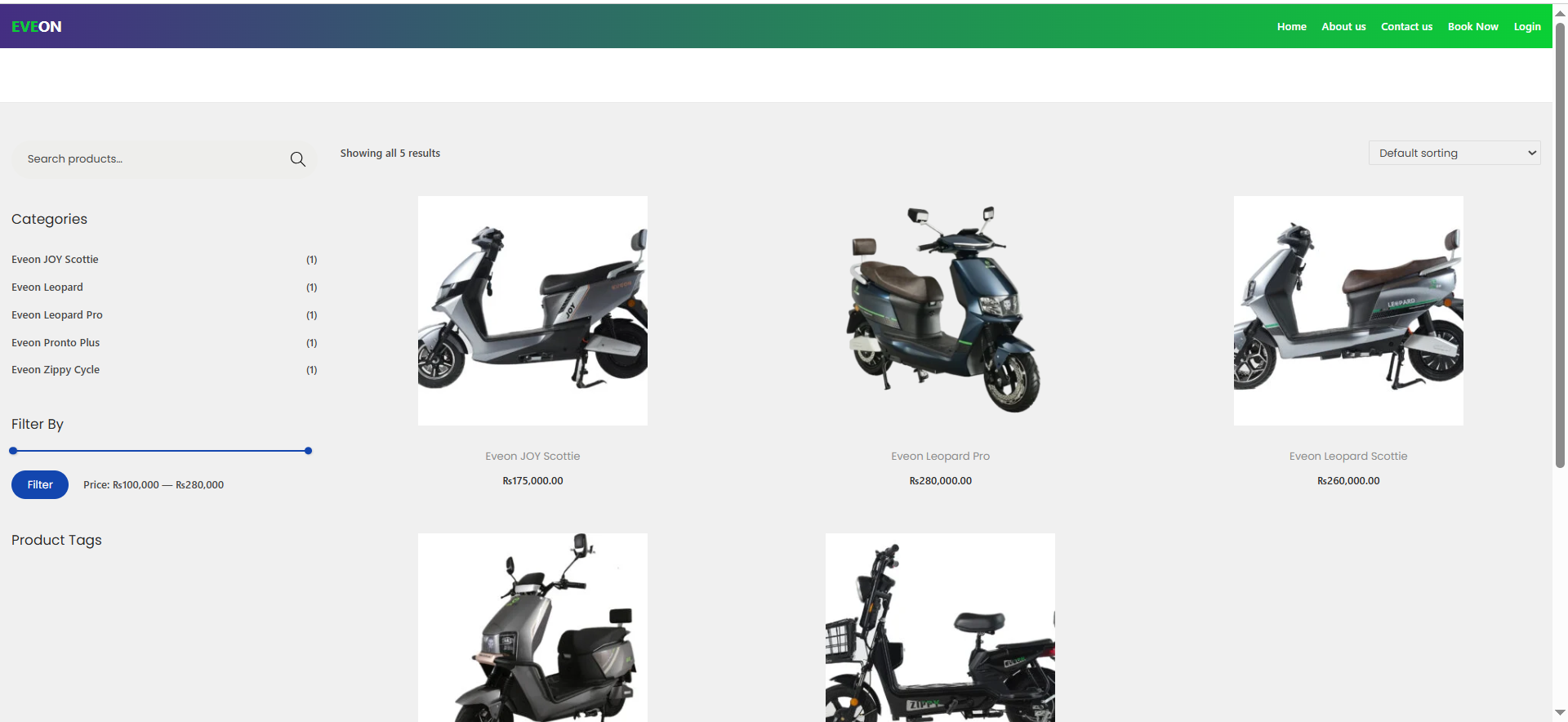Click the minimum price slider handle
1568x722 pixels.
(13, 451)
